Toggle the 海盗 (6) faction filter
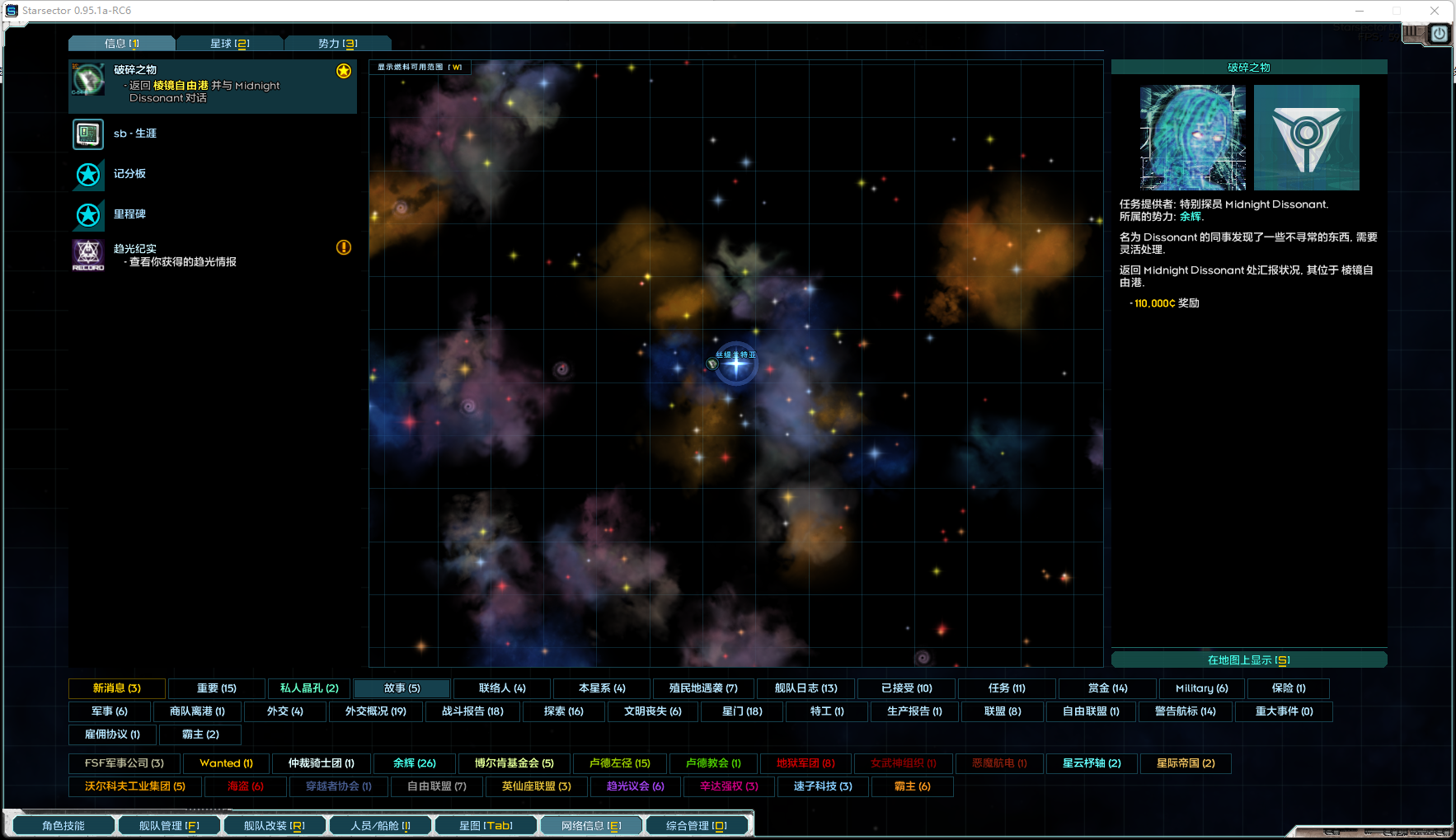 [x=245, y=786]
